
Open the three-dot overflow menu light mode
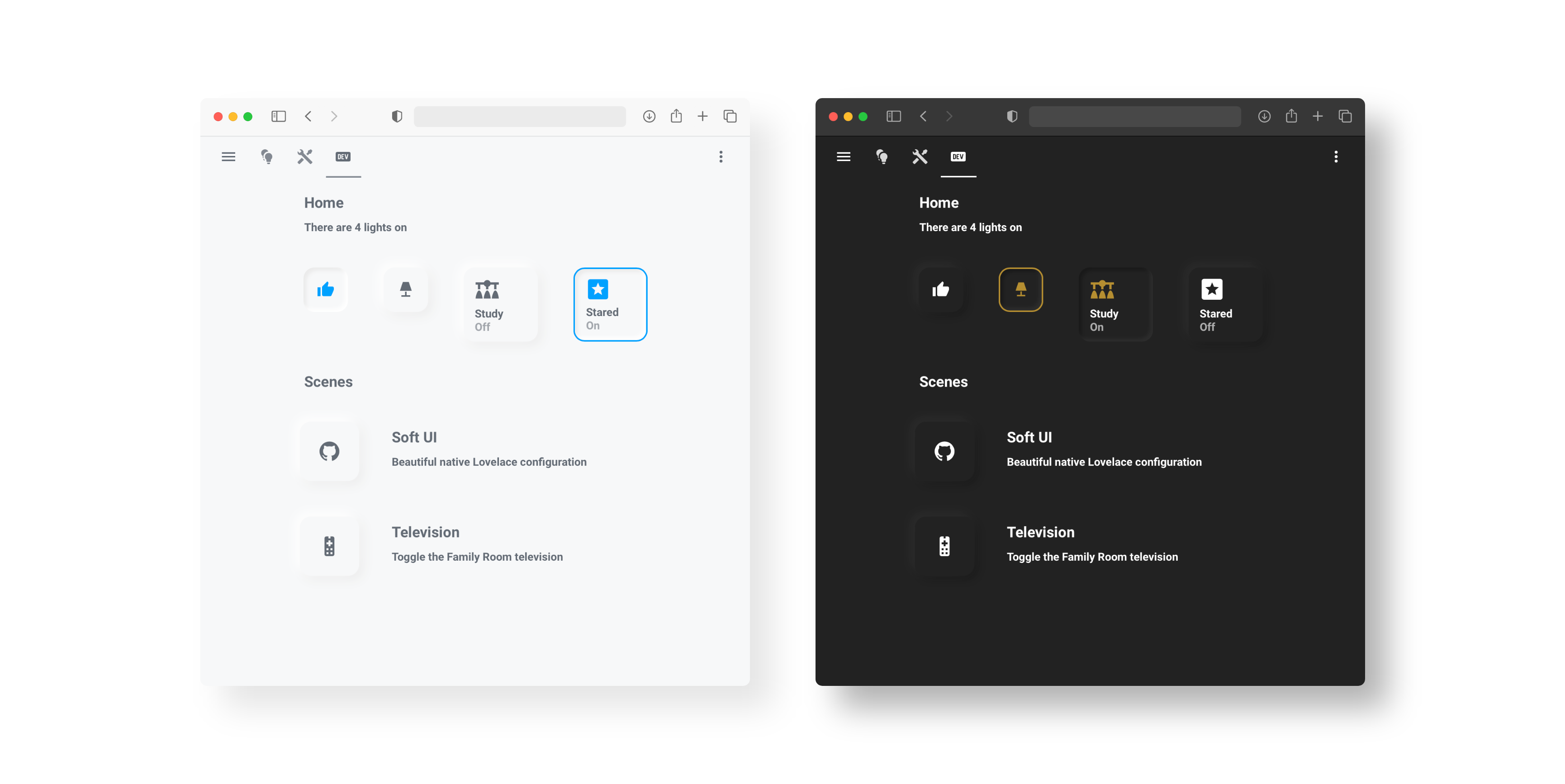tap(721, 156)
